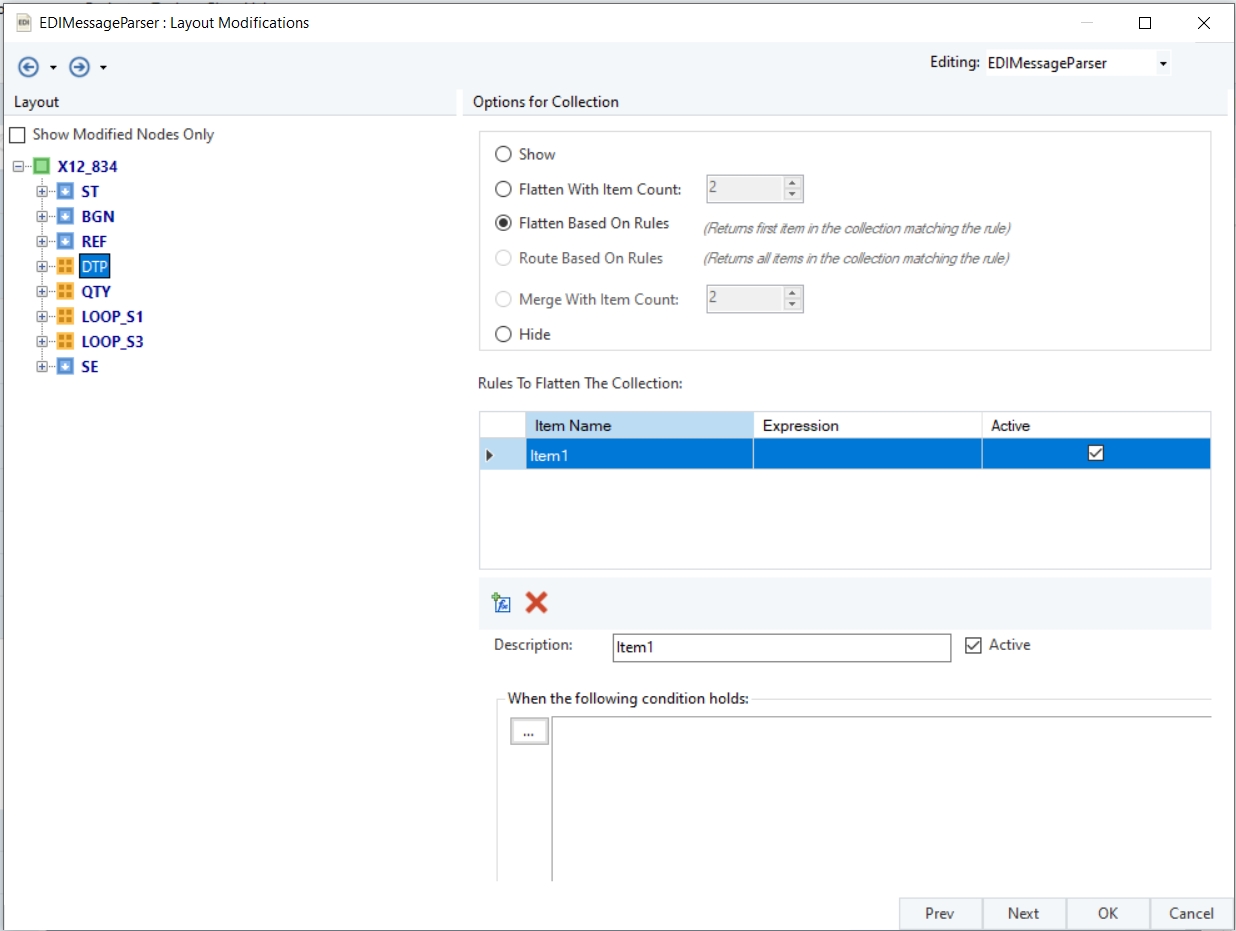Viewport: 1236px width, 931px height.
Task: Choose the Flatten With Item Count option
Action: point(504,189)
